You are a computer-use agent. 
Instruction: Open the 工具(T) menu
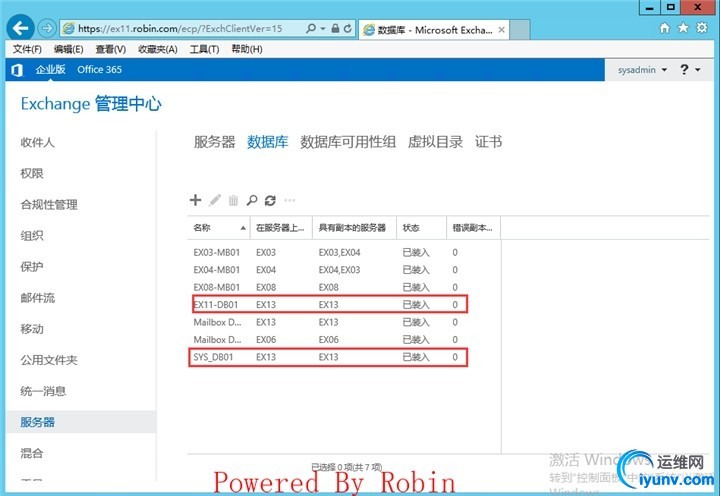coord(204,49)
